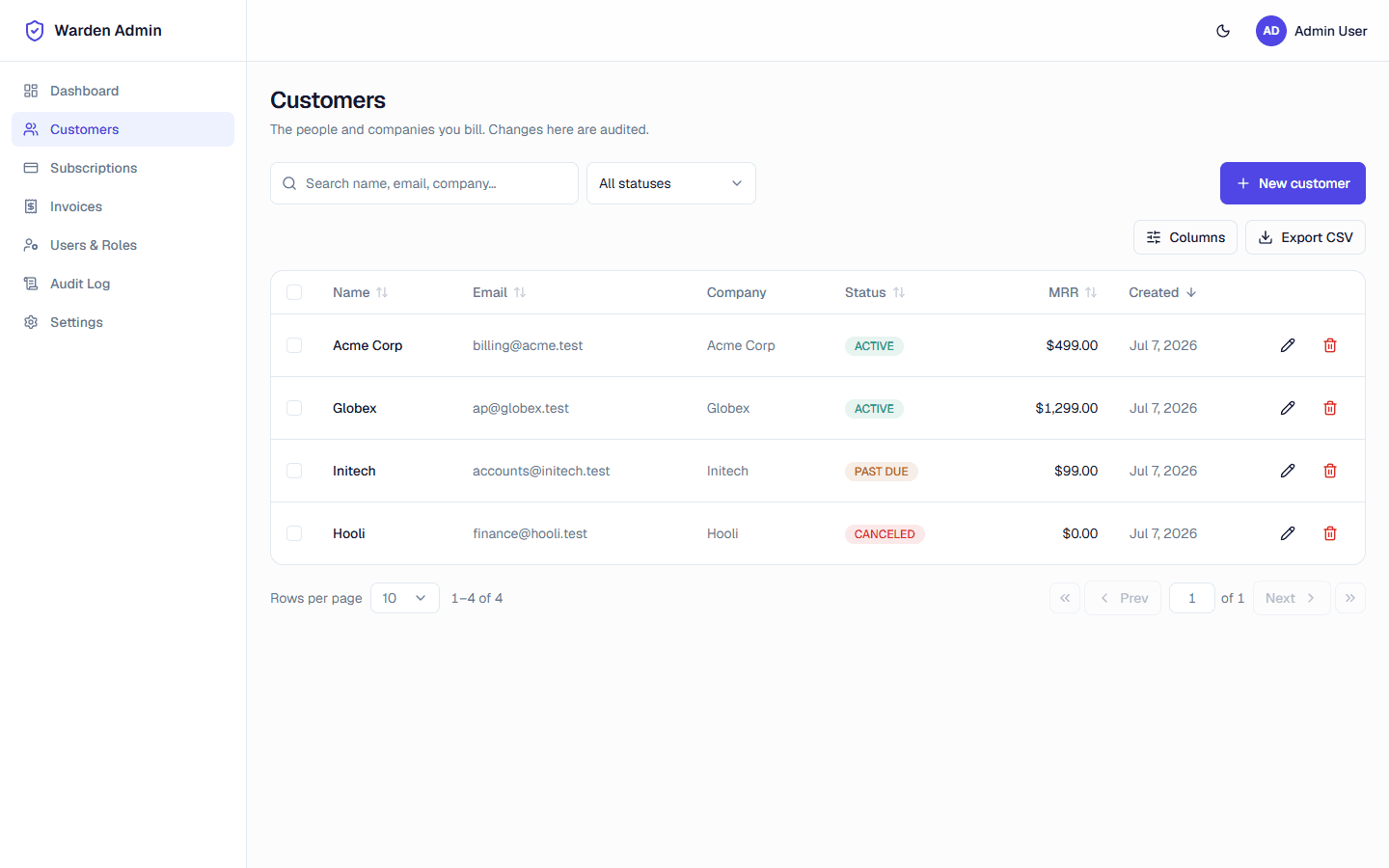
Task: Sort by MRR column arrows
Action: [x=1091, y=292]
